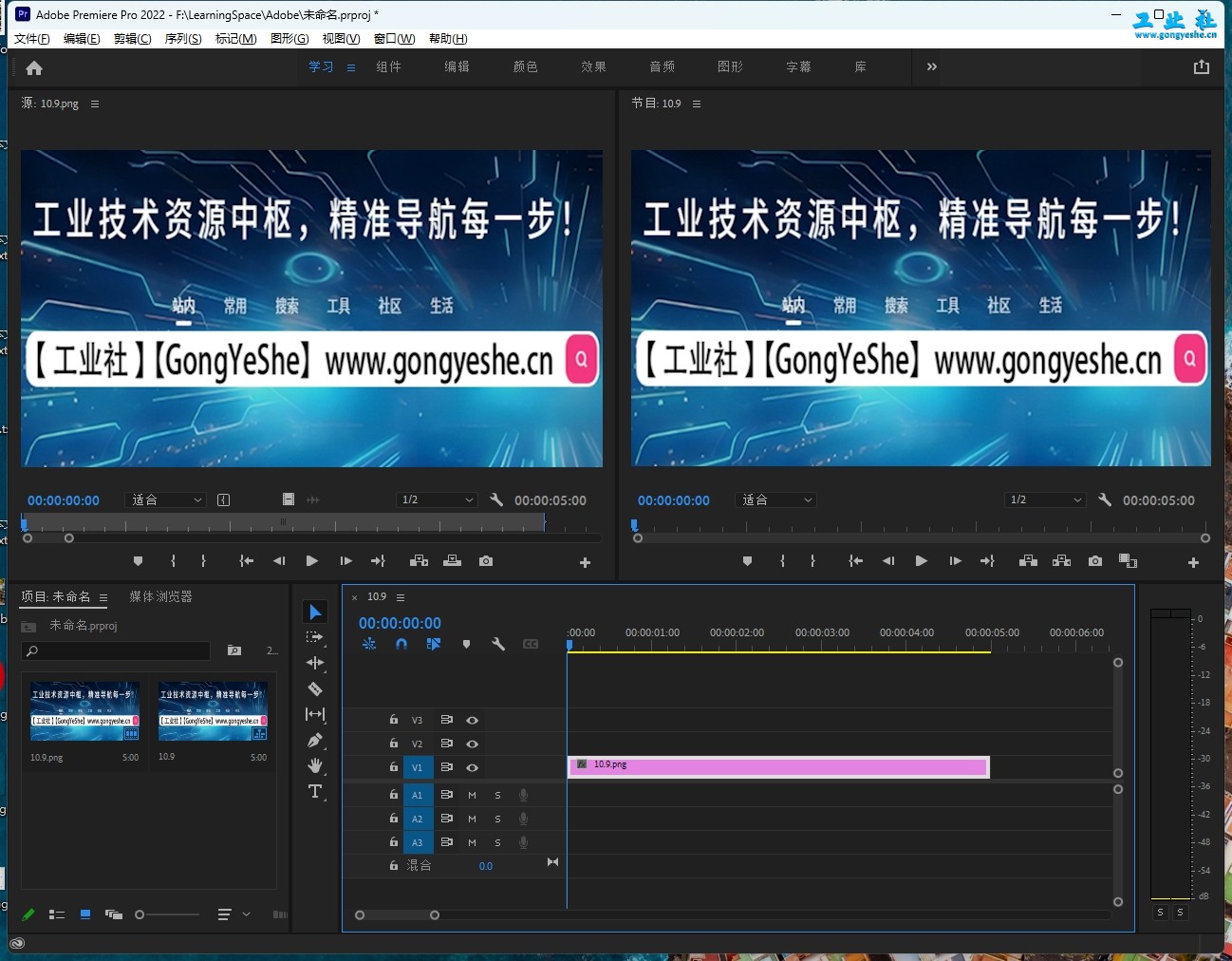Select the Pen tool

315,740
